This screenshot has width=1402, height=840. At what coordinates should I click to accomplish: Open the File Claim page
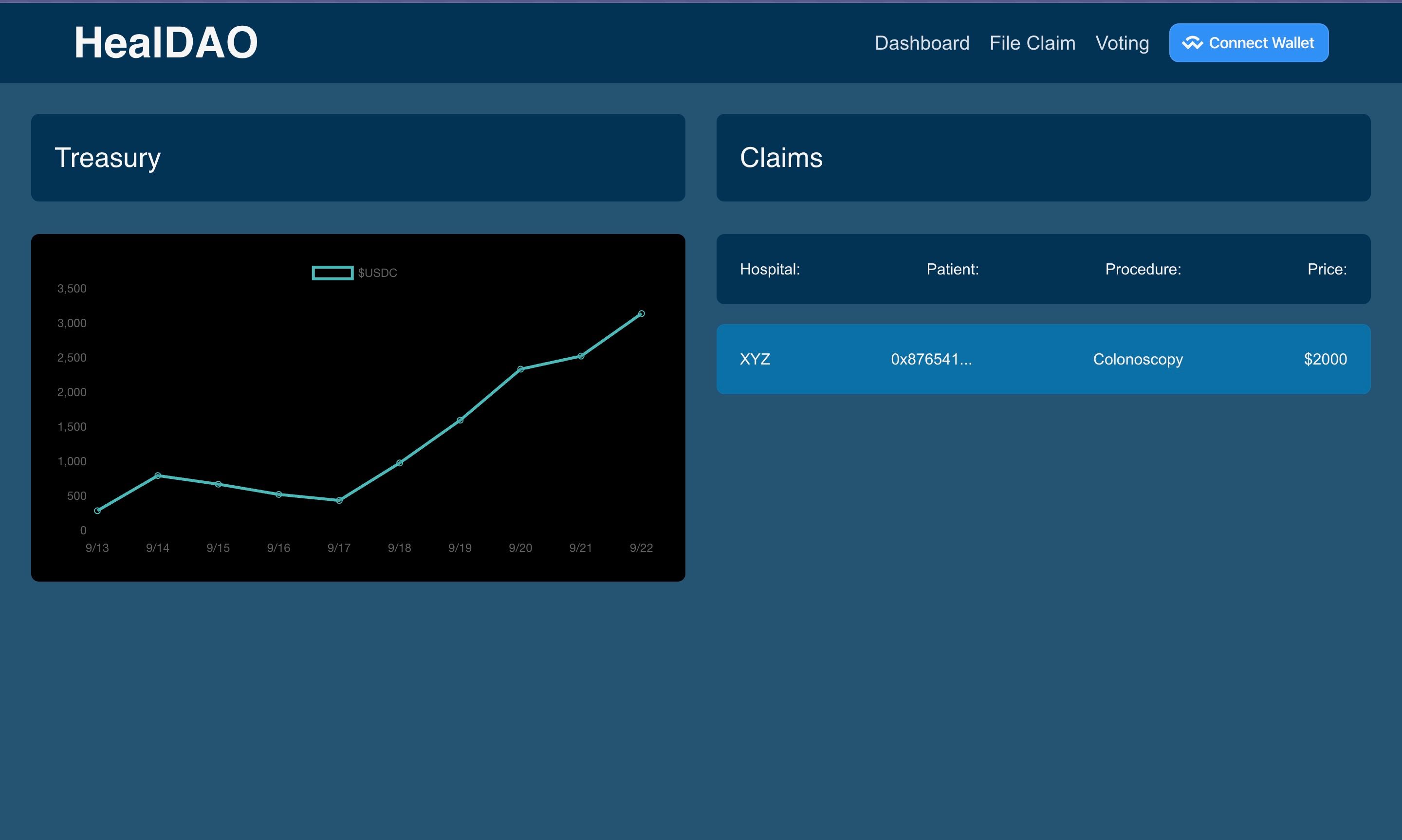pyautogui.click(x=1032, y=43)
